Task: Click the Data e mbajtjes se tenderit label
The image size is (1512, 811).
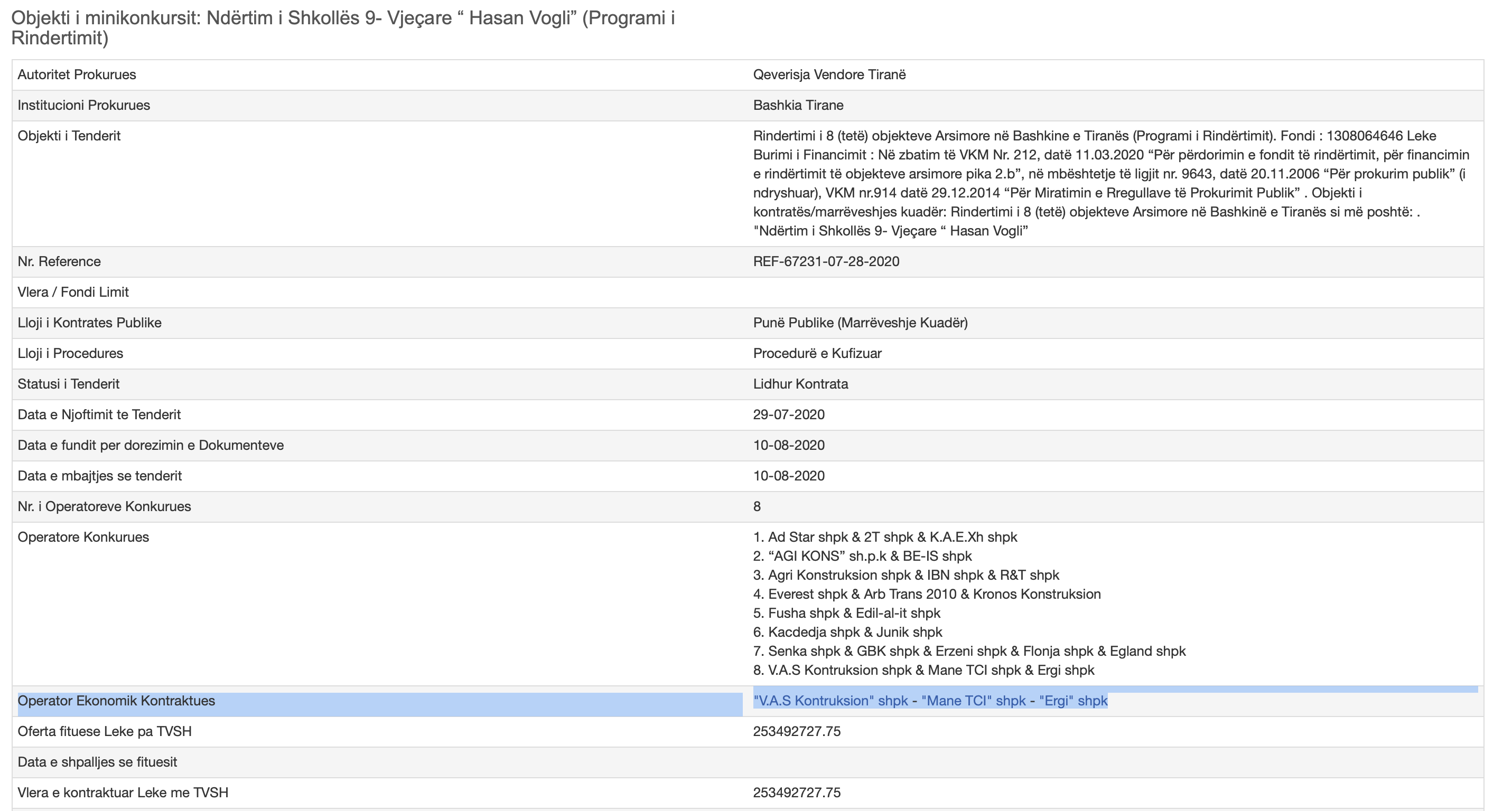Action: [x=100, y=476]
